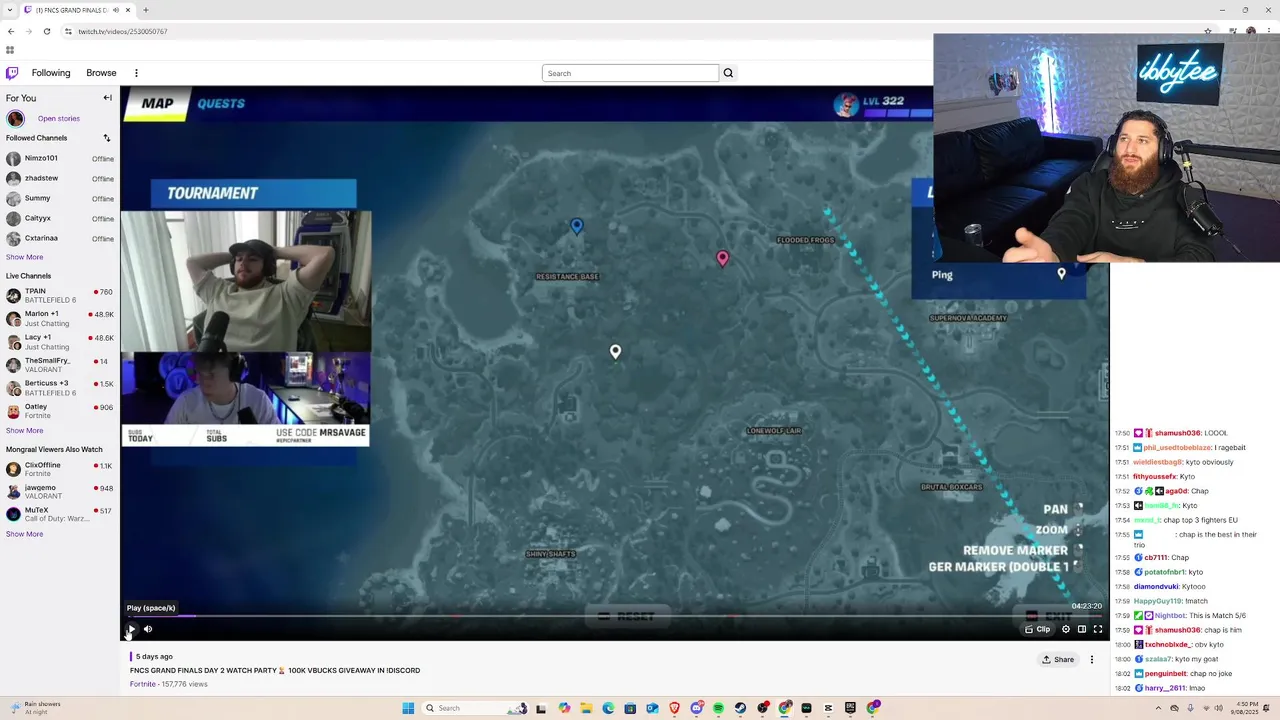Open Rain showers weather widget
This screenshot has width=1280, height=720.
tap(34, 707)
